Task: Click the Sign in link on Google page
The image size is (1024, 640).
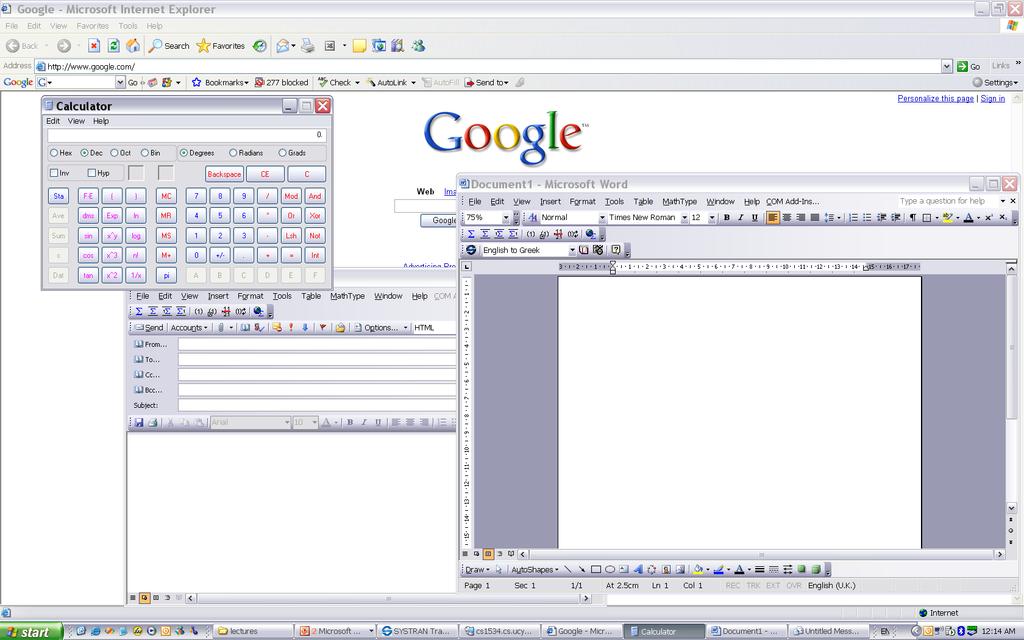Action: 993,99
